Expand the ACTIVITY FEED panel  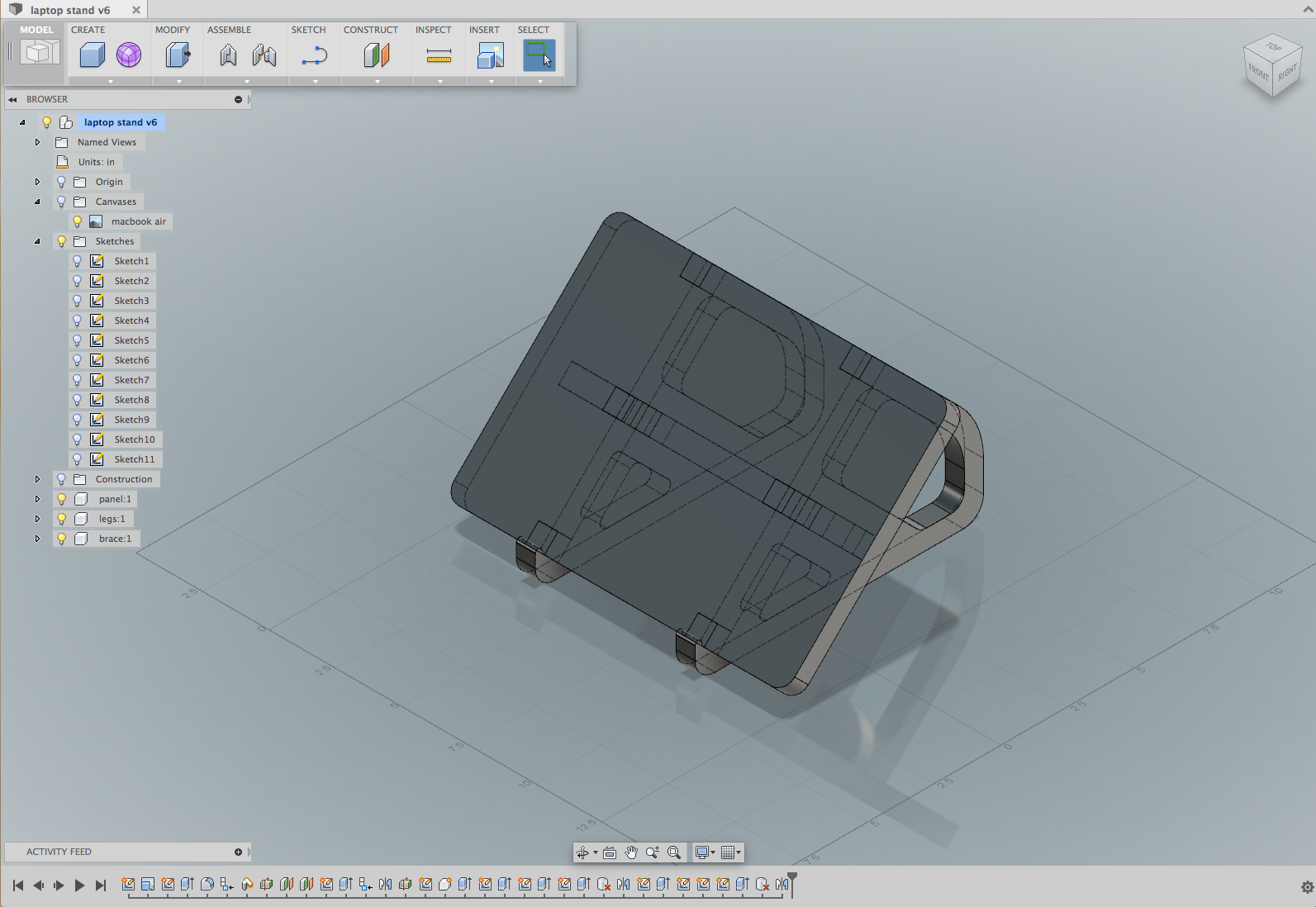point(238,852)
